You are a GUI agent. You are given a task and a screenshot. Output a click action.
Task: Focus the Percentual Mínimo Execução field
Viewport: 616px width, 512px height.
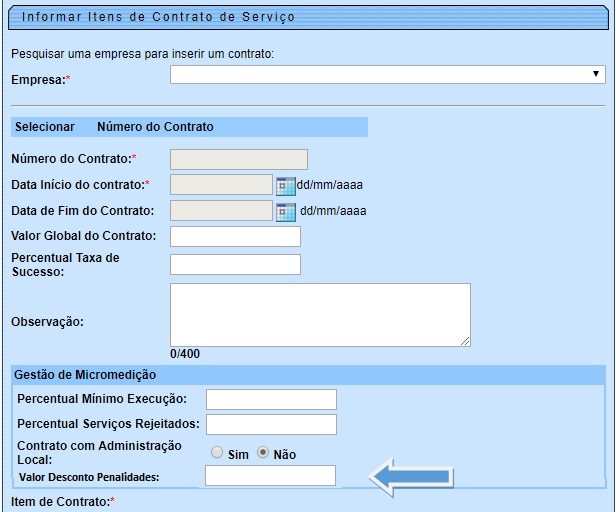271,399
